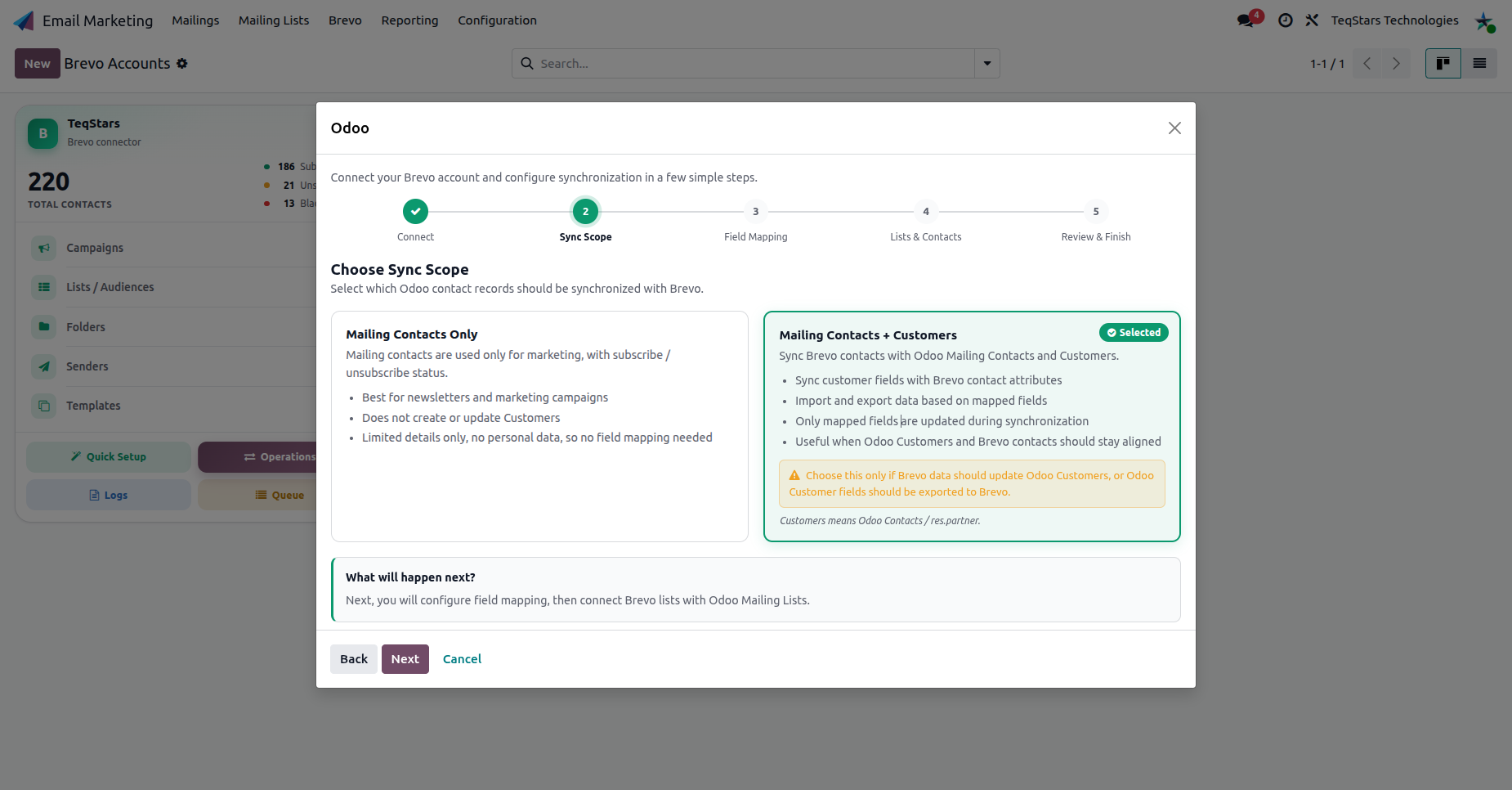Click the 21 unsubscribed count
This screenshot has height=790, width=1512.
click(289, 186)
